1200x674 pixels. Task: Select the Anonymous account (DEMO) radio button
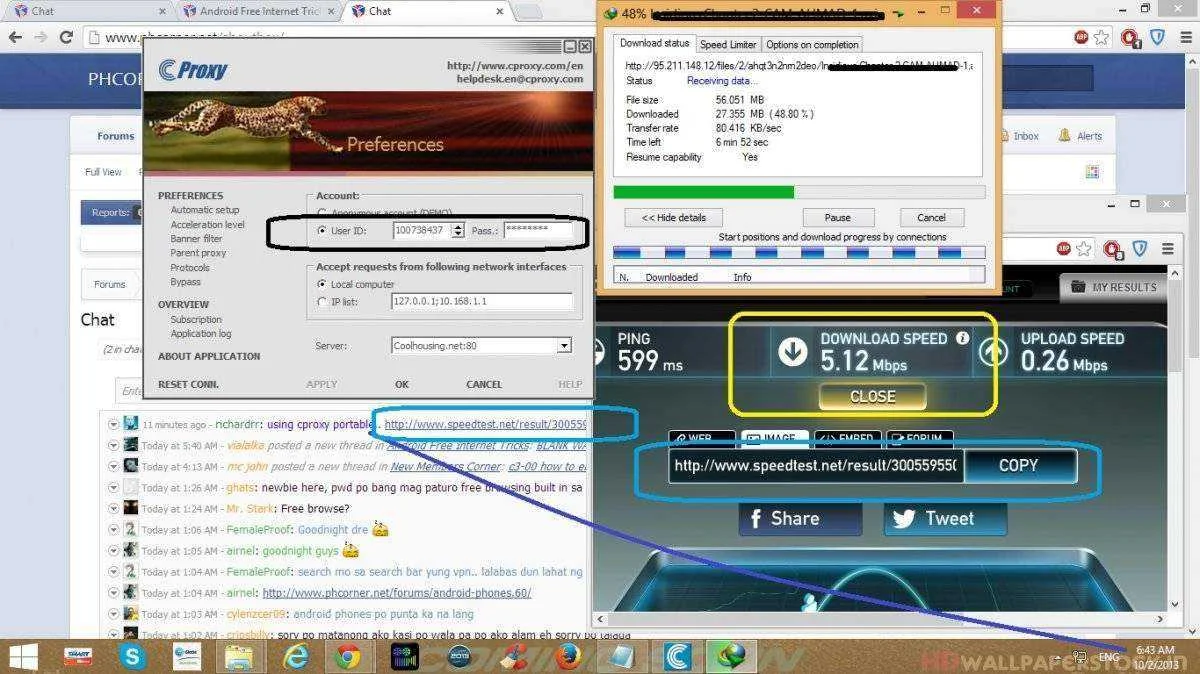322,212
